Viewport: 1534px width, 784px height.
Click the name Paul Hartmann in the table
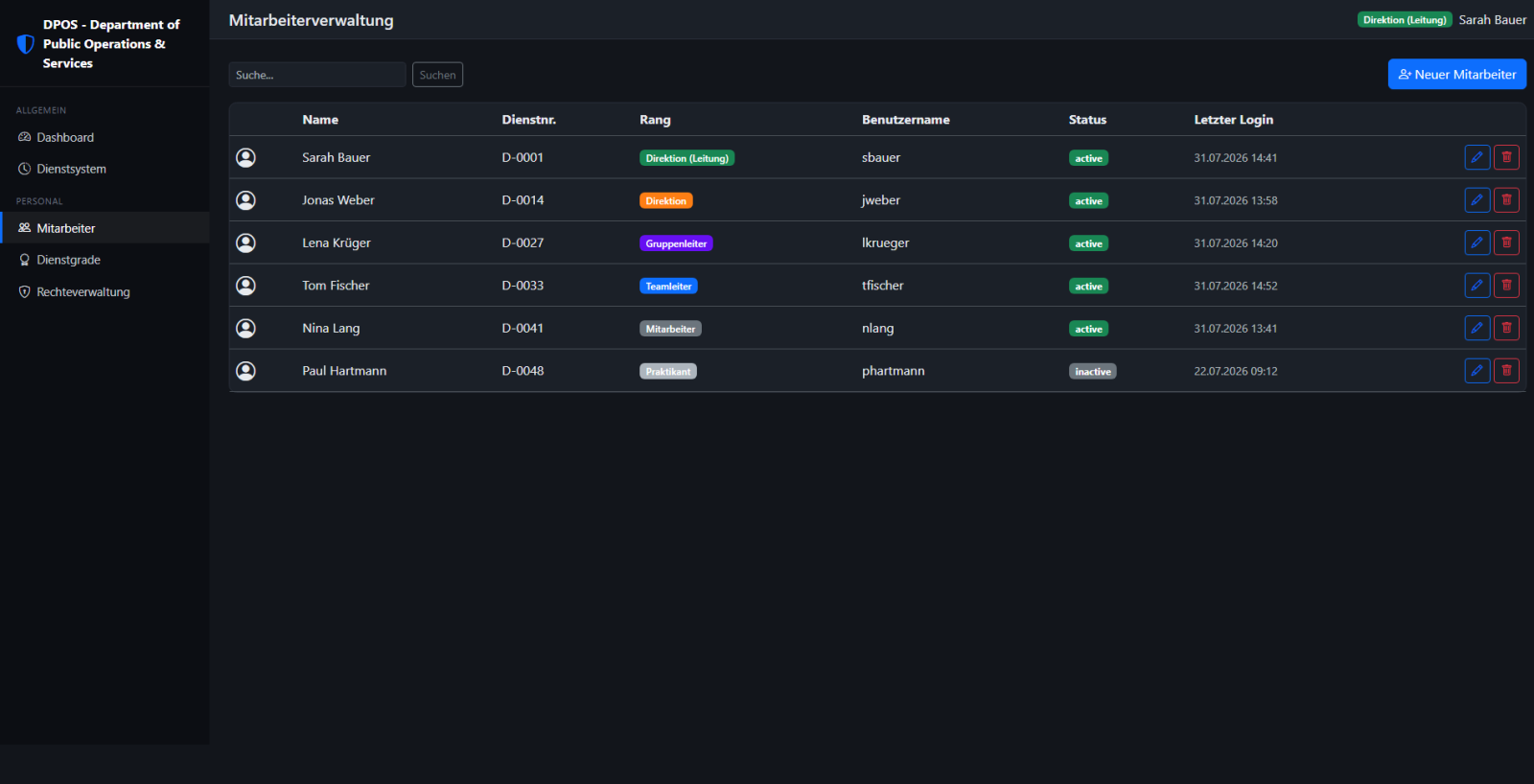click(x=344, y=371)
